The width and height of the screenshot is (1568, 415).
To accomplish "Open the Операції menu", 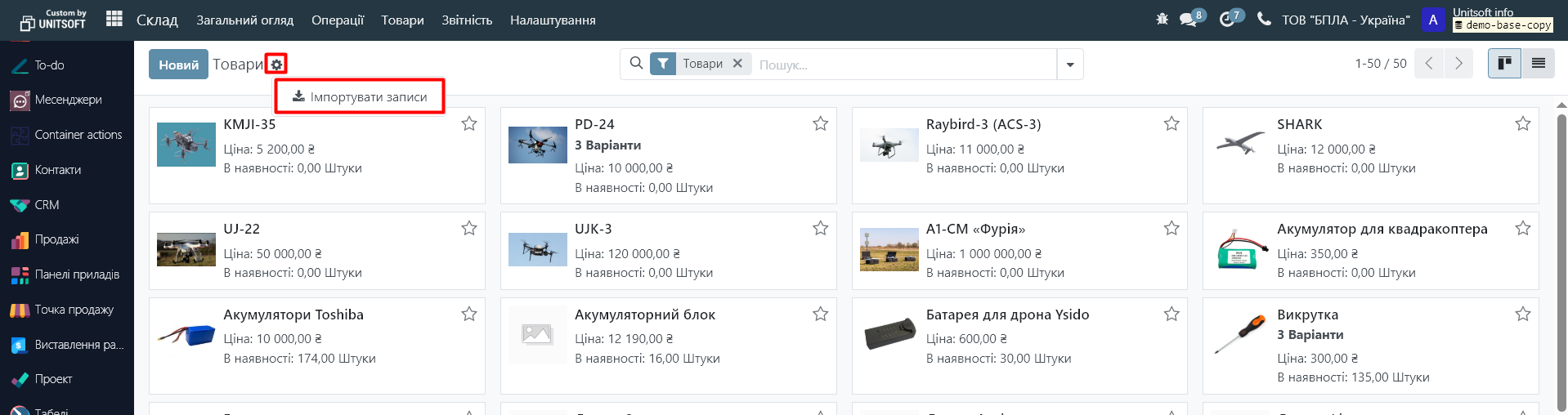I will click(338, 20).
